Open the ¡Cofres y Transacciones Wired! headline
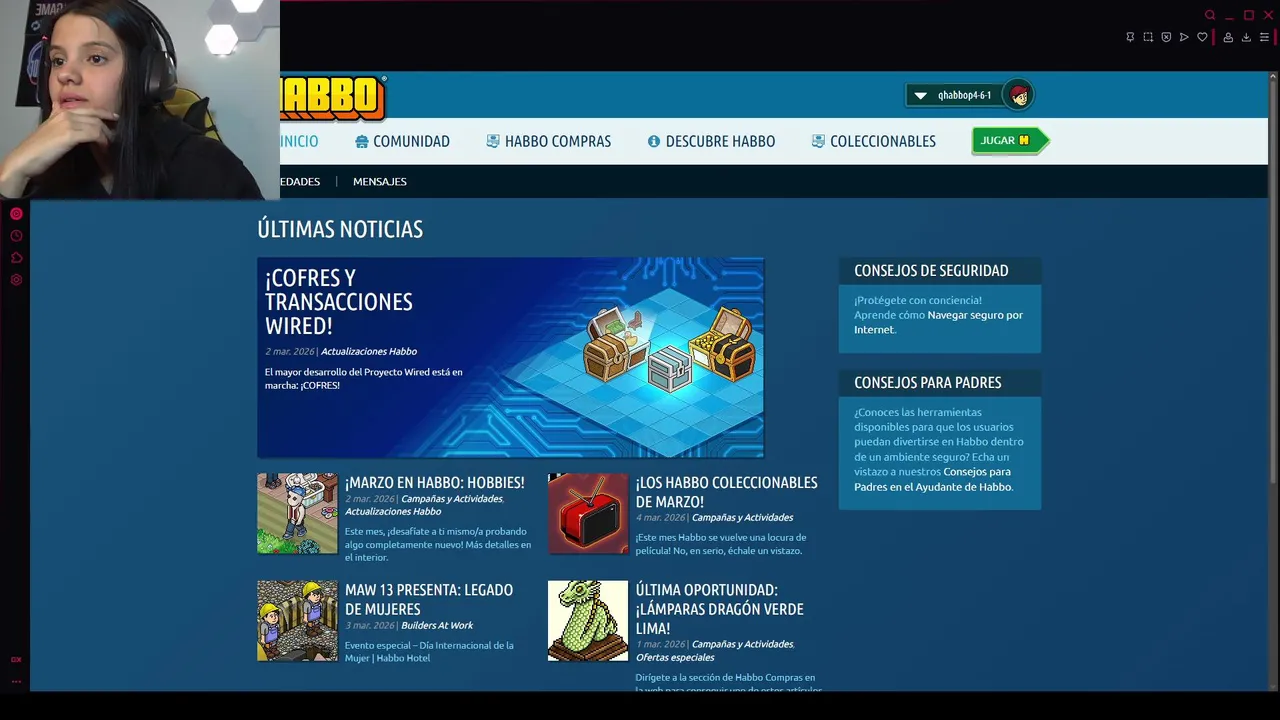Viewport: 1280px width, 720px height. point(339,302)
